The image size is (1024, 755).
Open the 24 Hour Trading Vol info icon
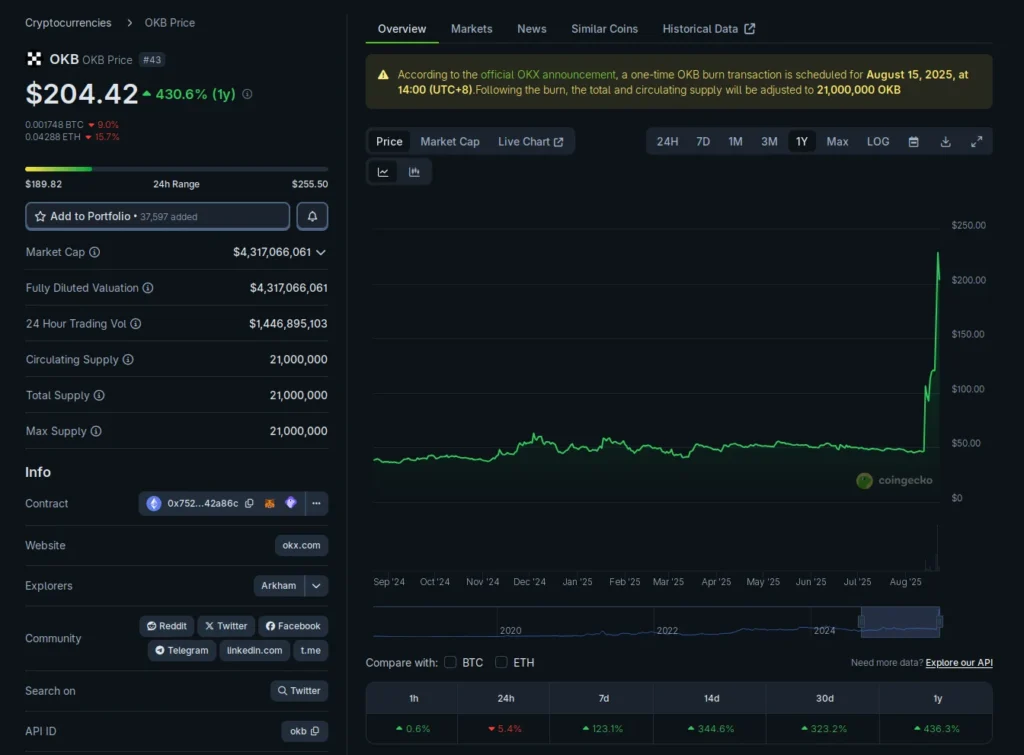point(136,324)
